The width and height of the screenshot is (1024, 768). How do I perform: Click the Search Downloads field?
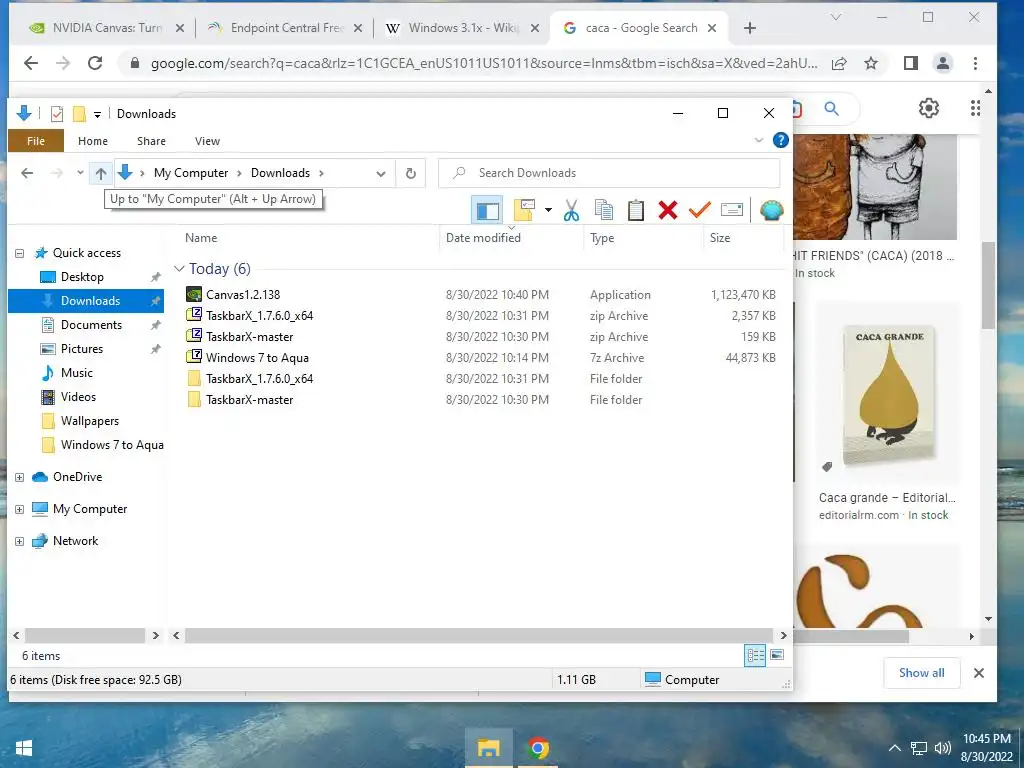click(x=609, y=173)
